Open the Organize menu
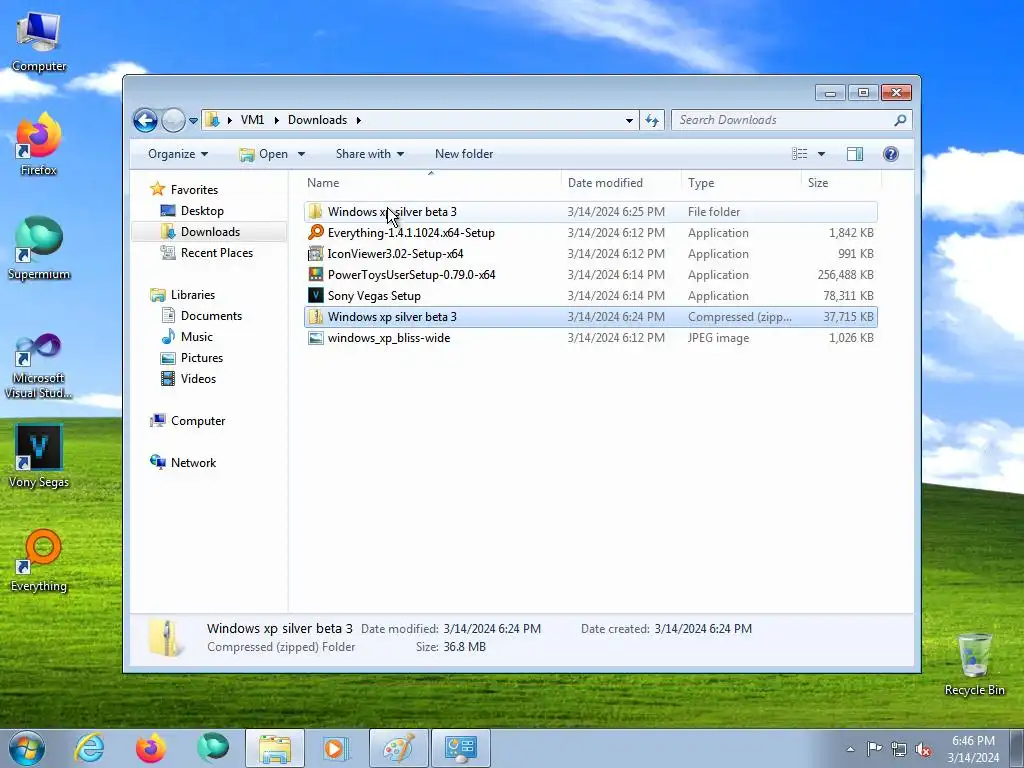Viewport: 1024px width, 768px height. click(x=178, y=154)
